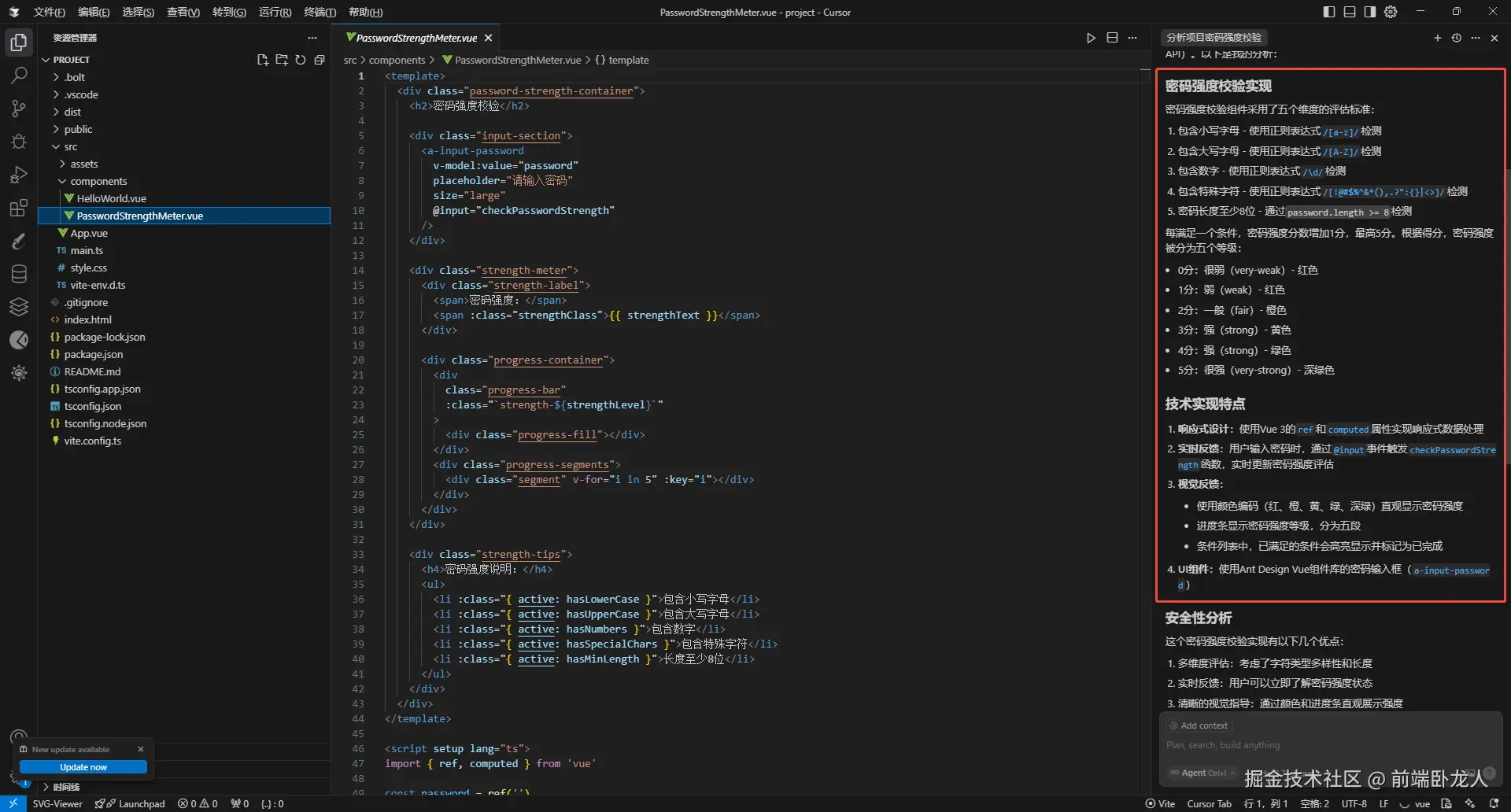Collapse the src folder
The width and height of the screenshot is (1511, 812).
click(x=184, y=146)
